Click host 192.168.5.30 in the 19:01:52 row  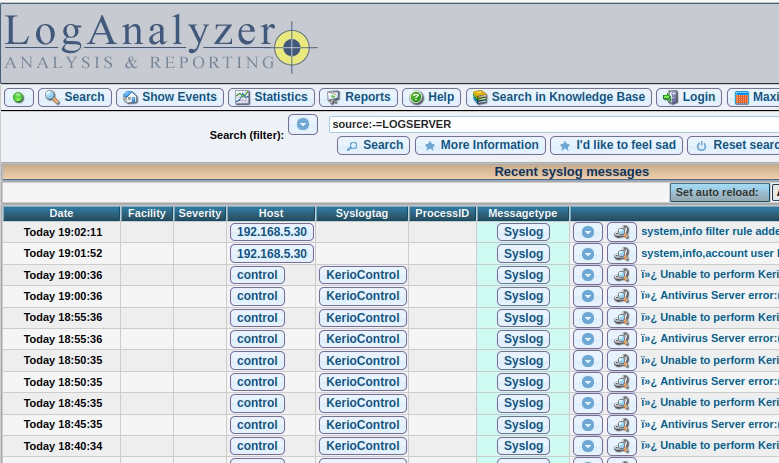(x=272, y=254)
